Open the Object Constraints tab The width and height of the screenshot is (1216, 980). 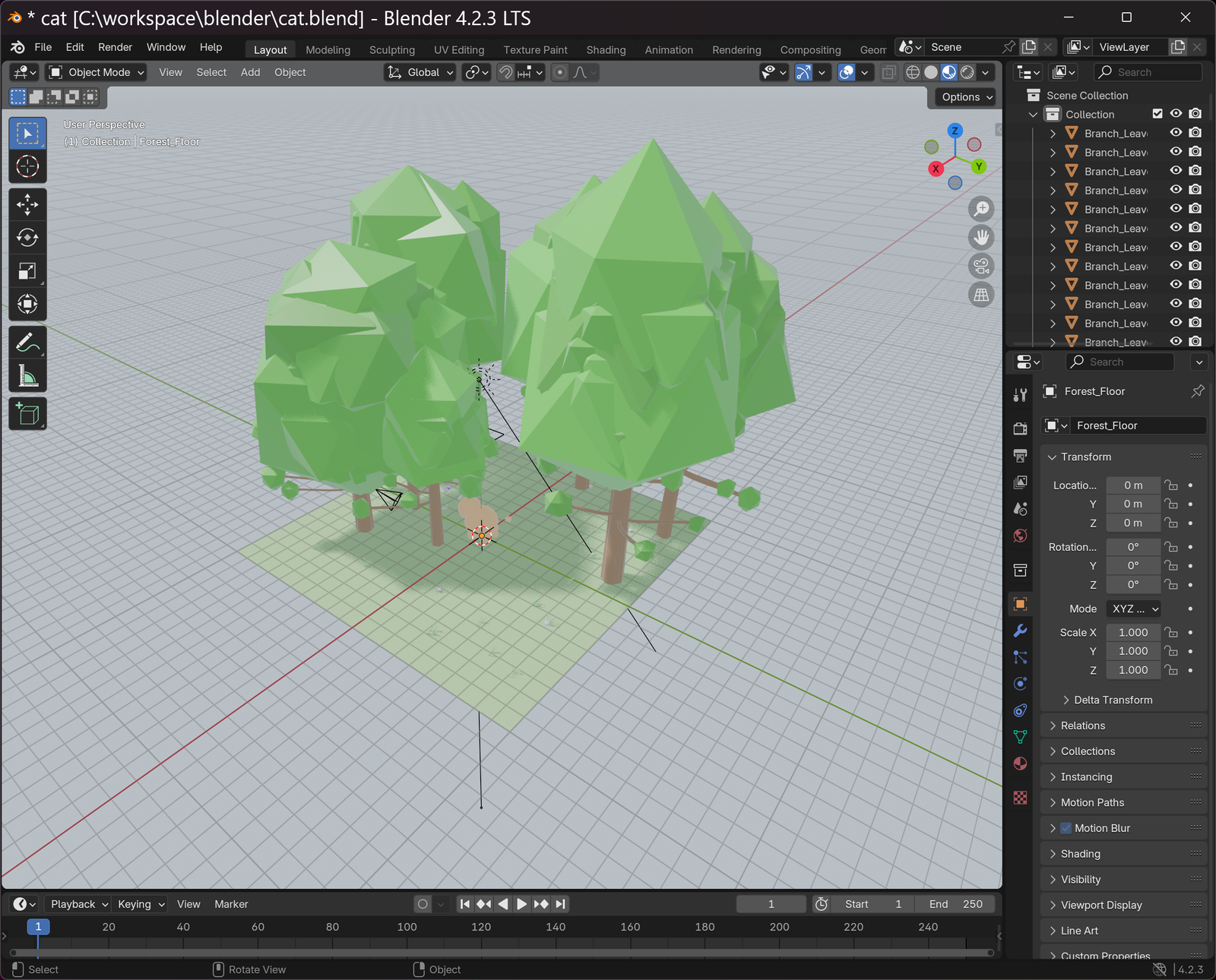click(x=1020, y=710)
